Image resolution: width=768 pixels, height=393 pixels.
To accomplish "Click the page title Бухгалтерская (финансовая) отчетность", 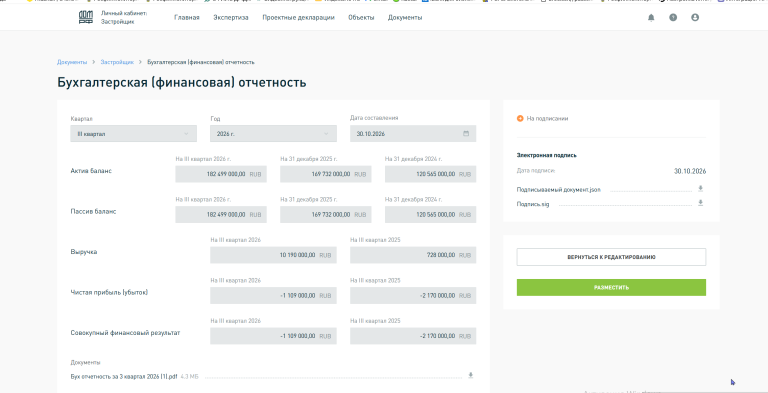I will [182, 82].
